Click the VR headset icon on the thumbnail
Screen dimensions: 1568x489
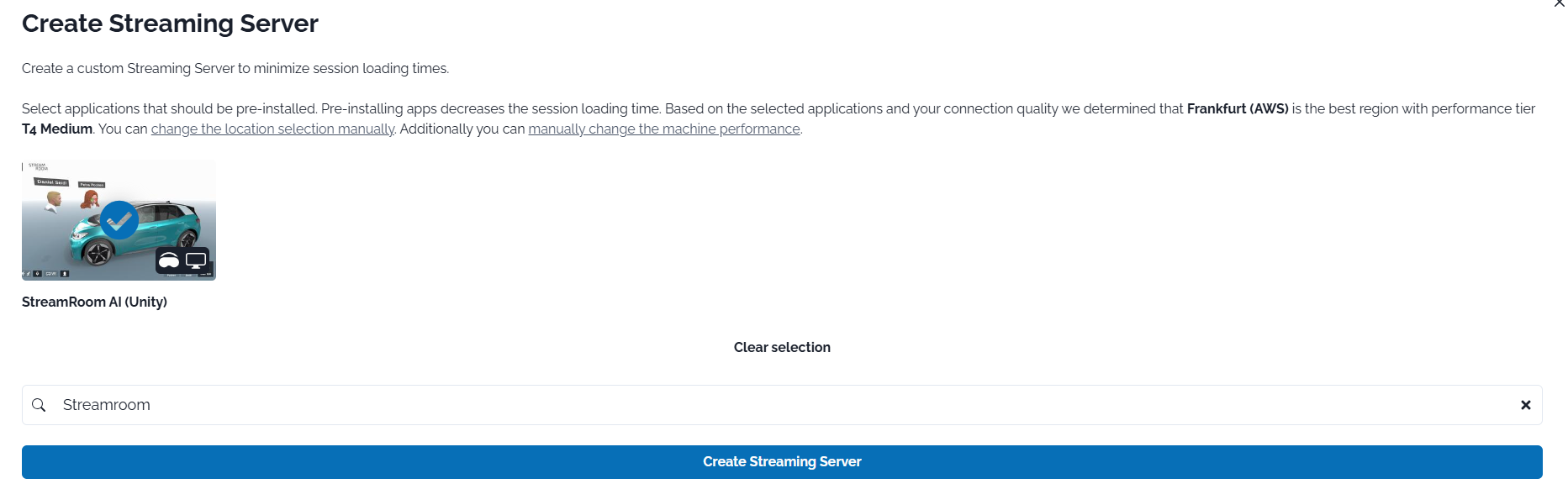click(x=169, y=260)
